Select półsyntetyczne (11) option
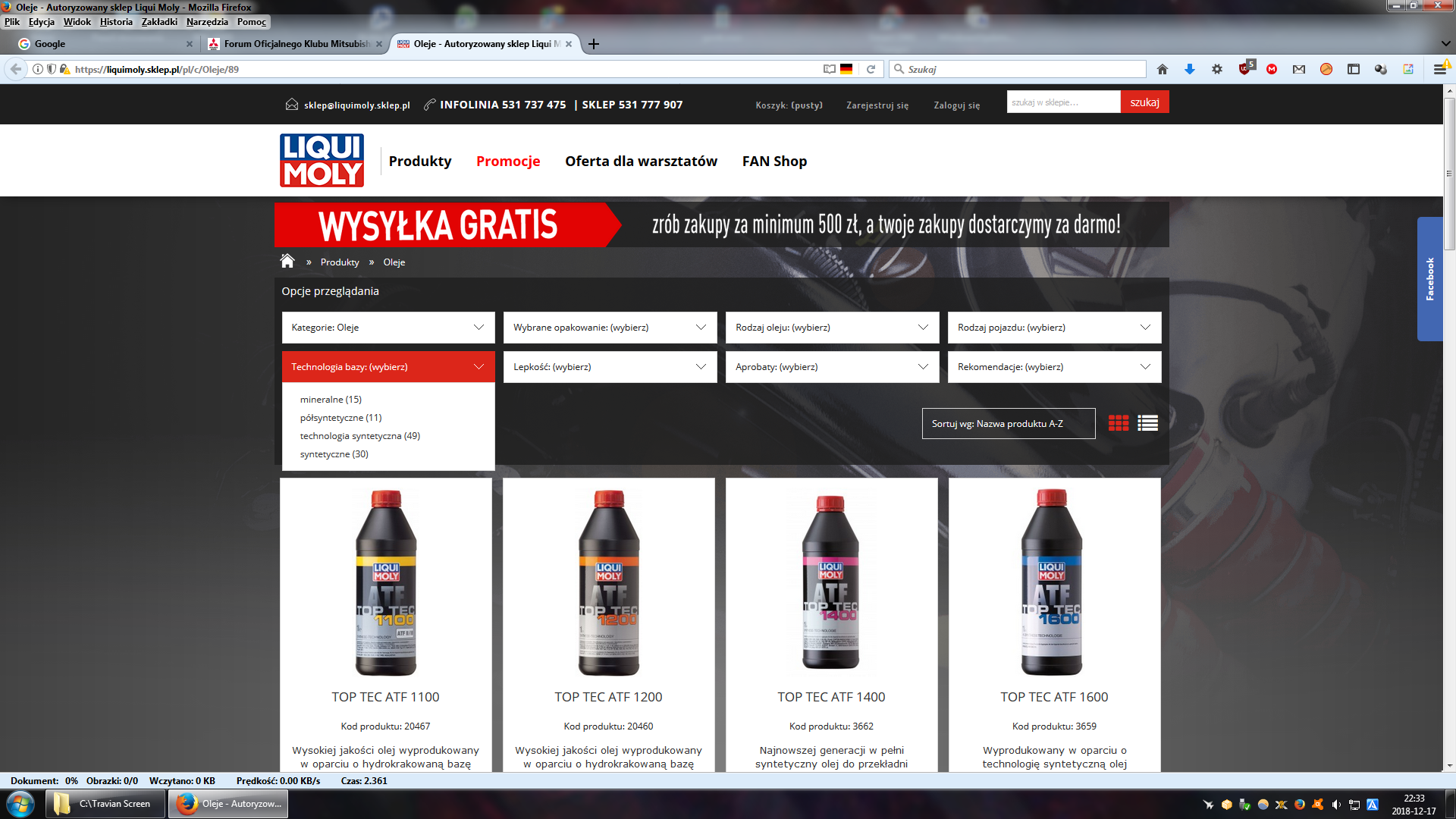The image size is (1456, 819). coord(340,418)
